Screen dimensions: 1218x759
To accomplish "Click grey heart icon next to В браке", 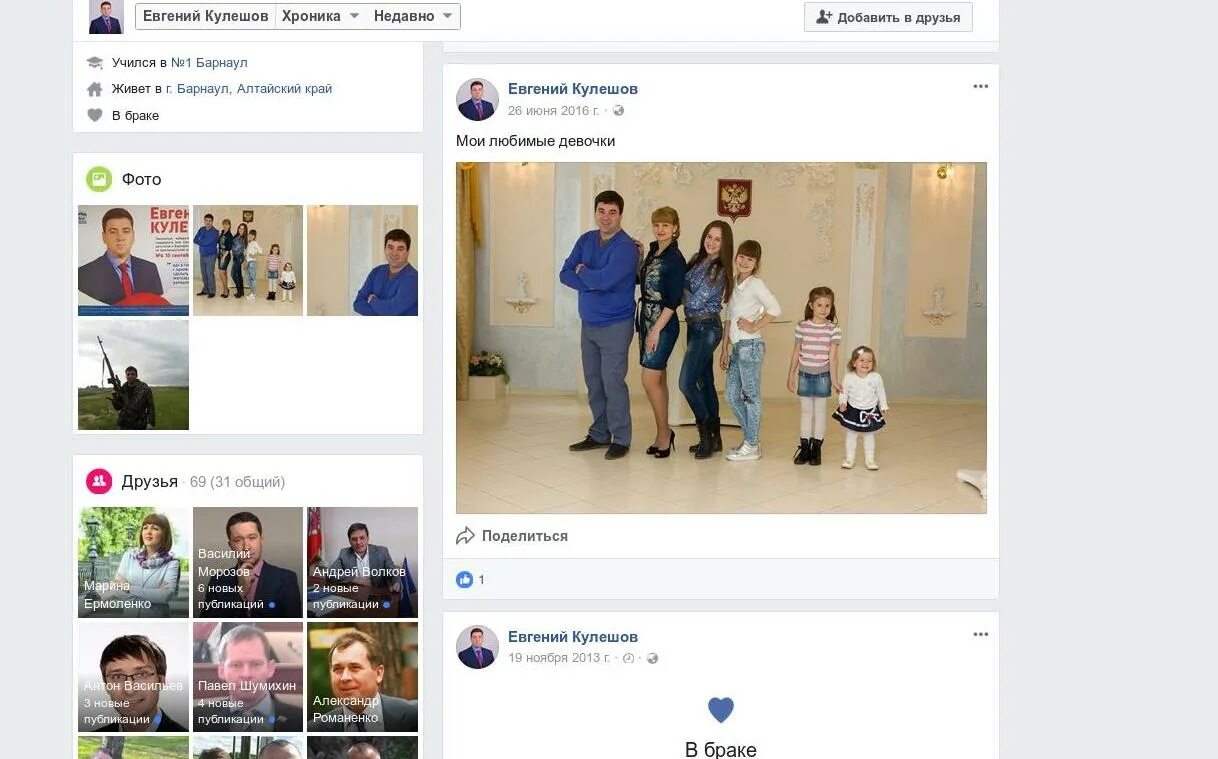I will (95, 116).
